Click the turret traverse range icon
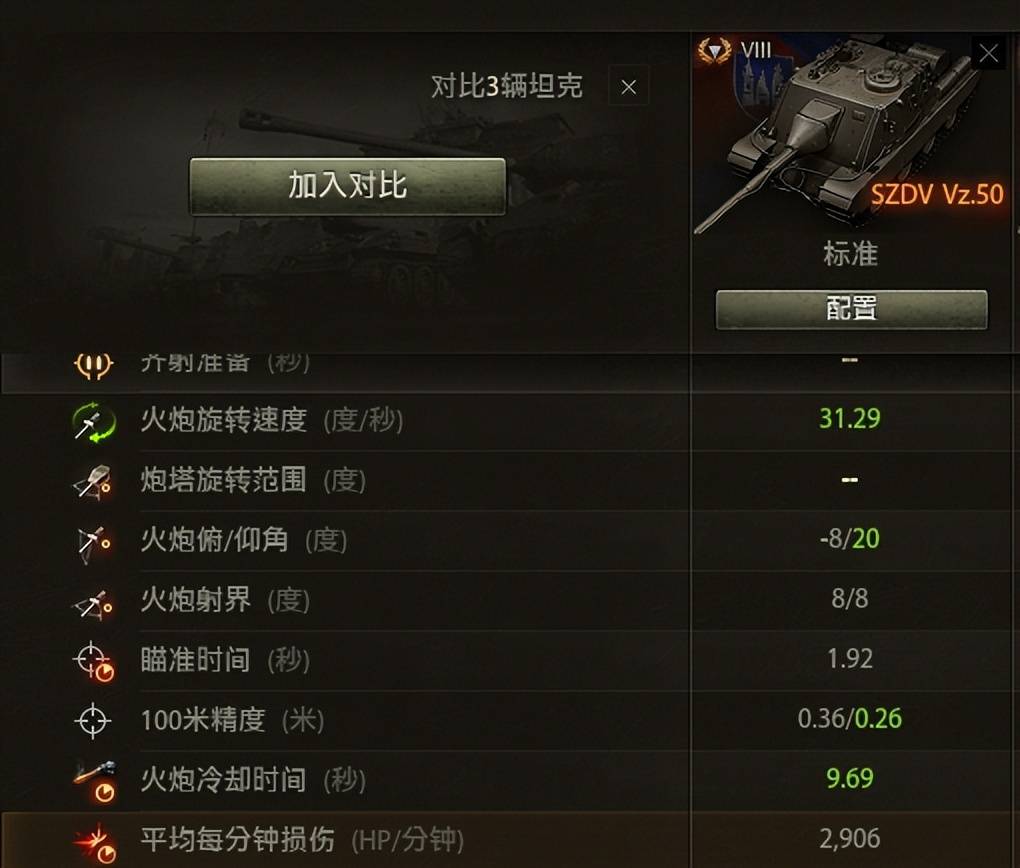Viewport: 1020px width, 868px height. (92, 482)
